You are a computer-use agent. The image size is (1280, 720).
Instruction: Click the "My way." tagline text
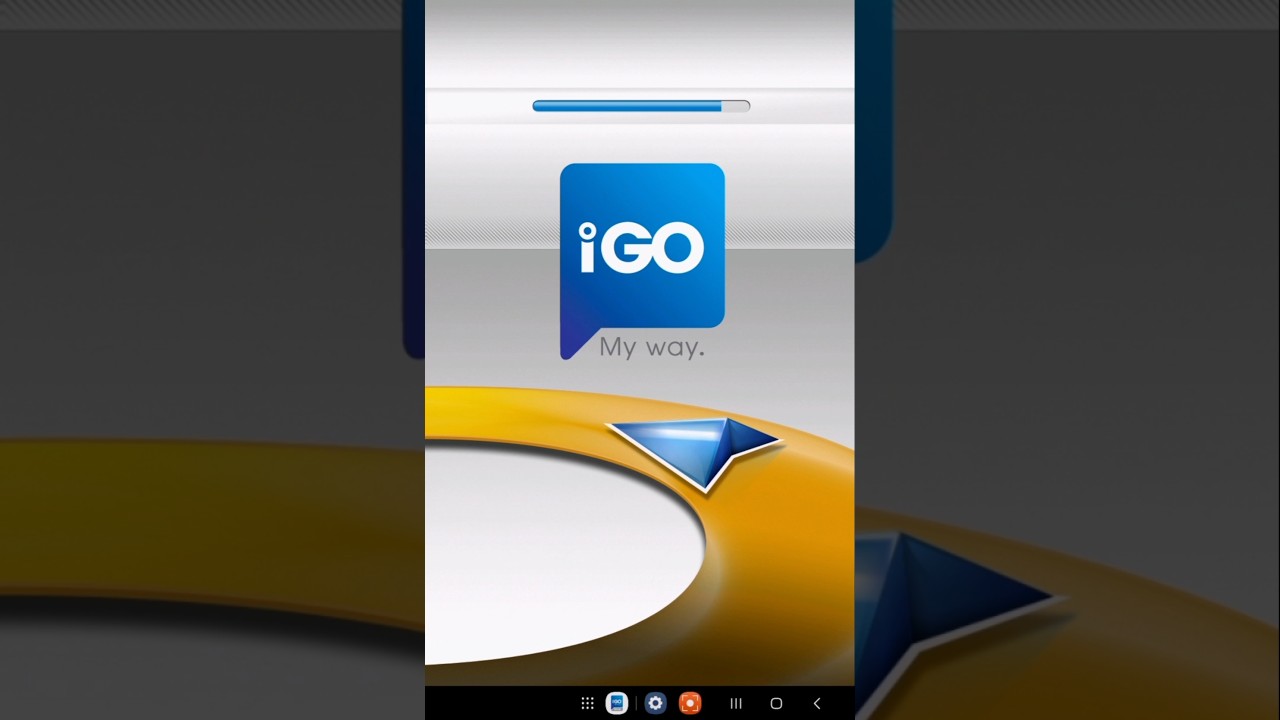[x=652, y=348]
